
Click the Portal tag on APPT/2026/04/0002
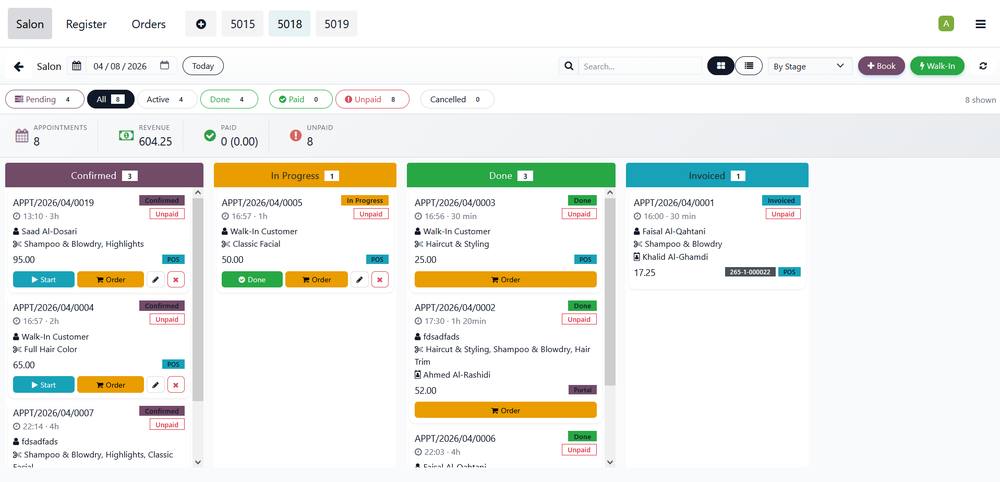click(x=582, y=390)
